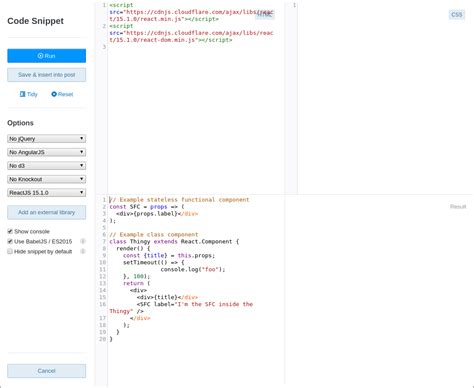
Task: Click the '<div>{props.label}</div>' line
Action: pos(157,214)
